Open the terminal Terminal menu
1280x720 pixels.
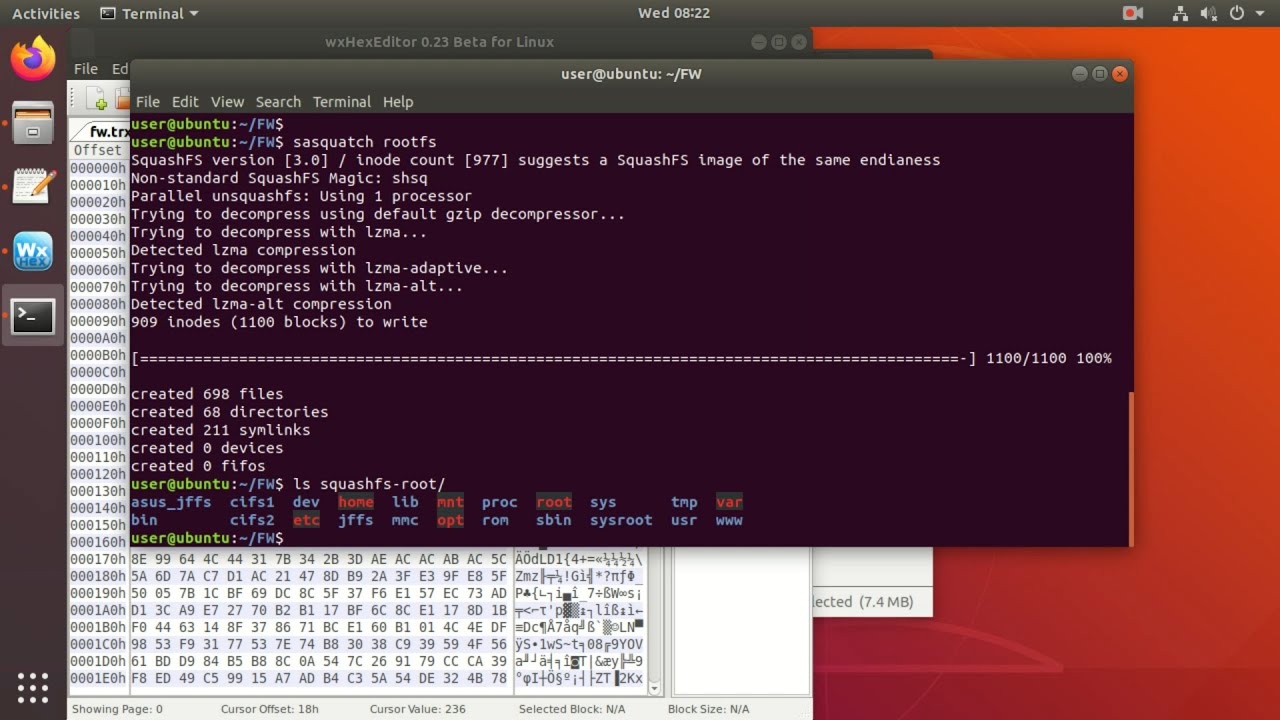[x=342, y=101]
